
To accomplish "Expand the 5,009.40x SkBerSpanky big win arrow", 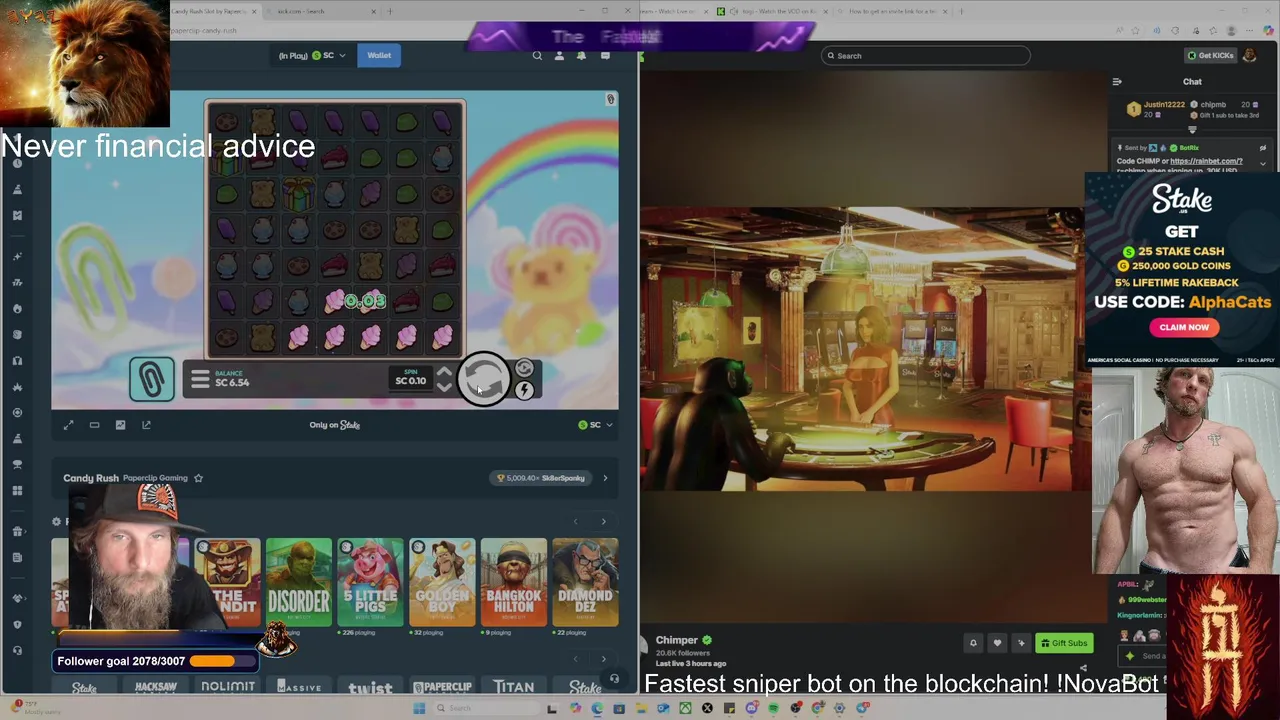I will point(605,478).
